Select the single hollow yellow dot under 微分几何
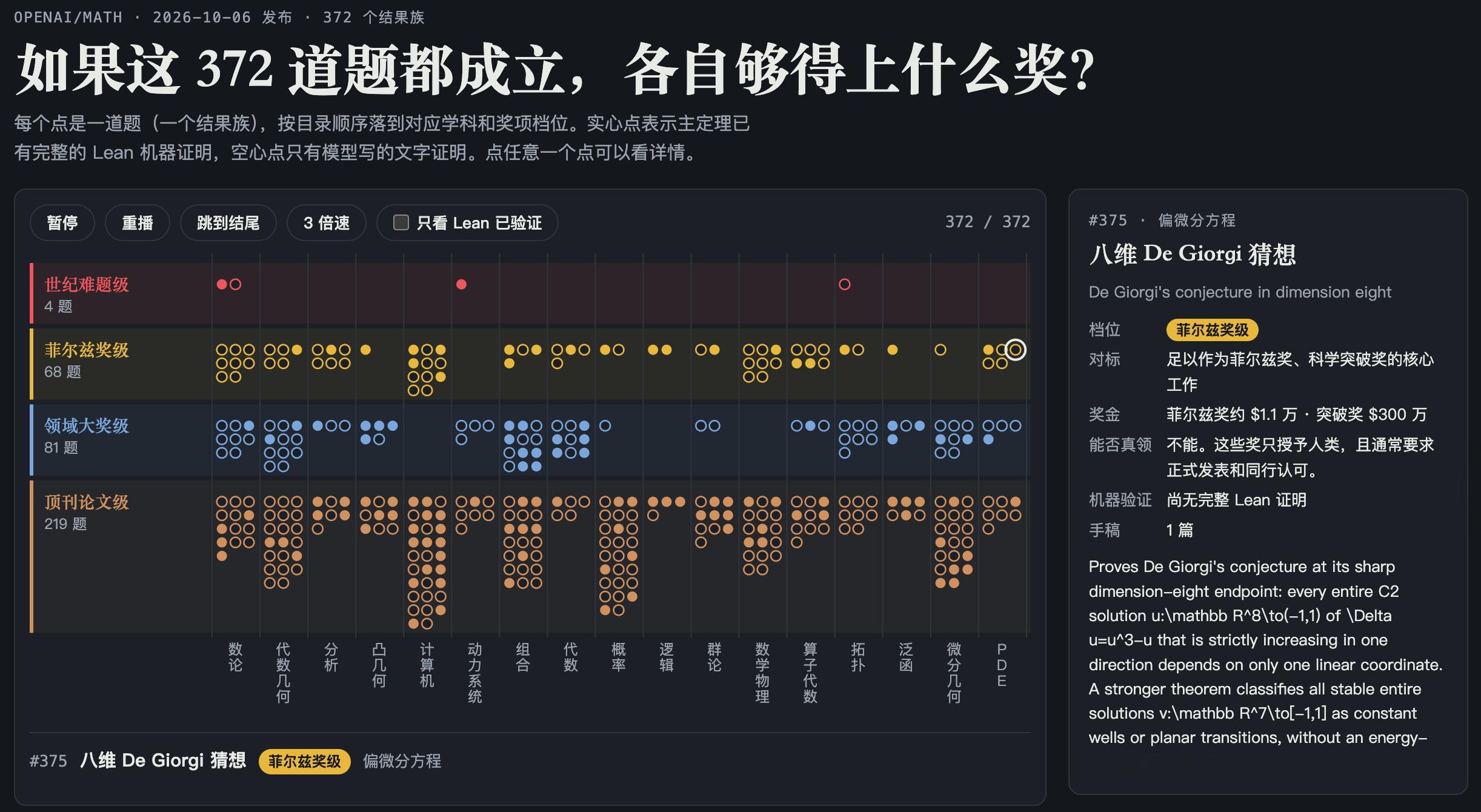The image size is (1481, 812). pyautogui.click(x=940, y=350)
